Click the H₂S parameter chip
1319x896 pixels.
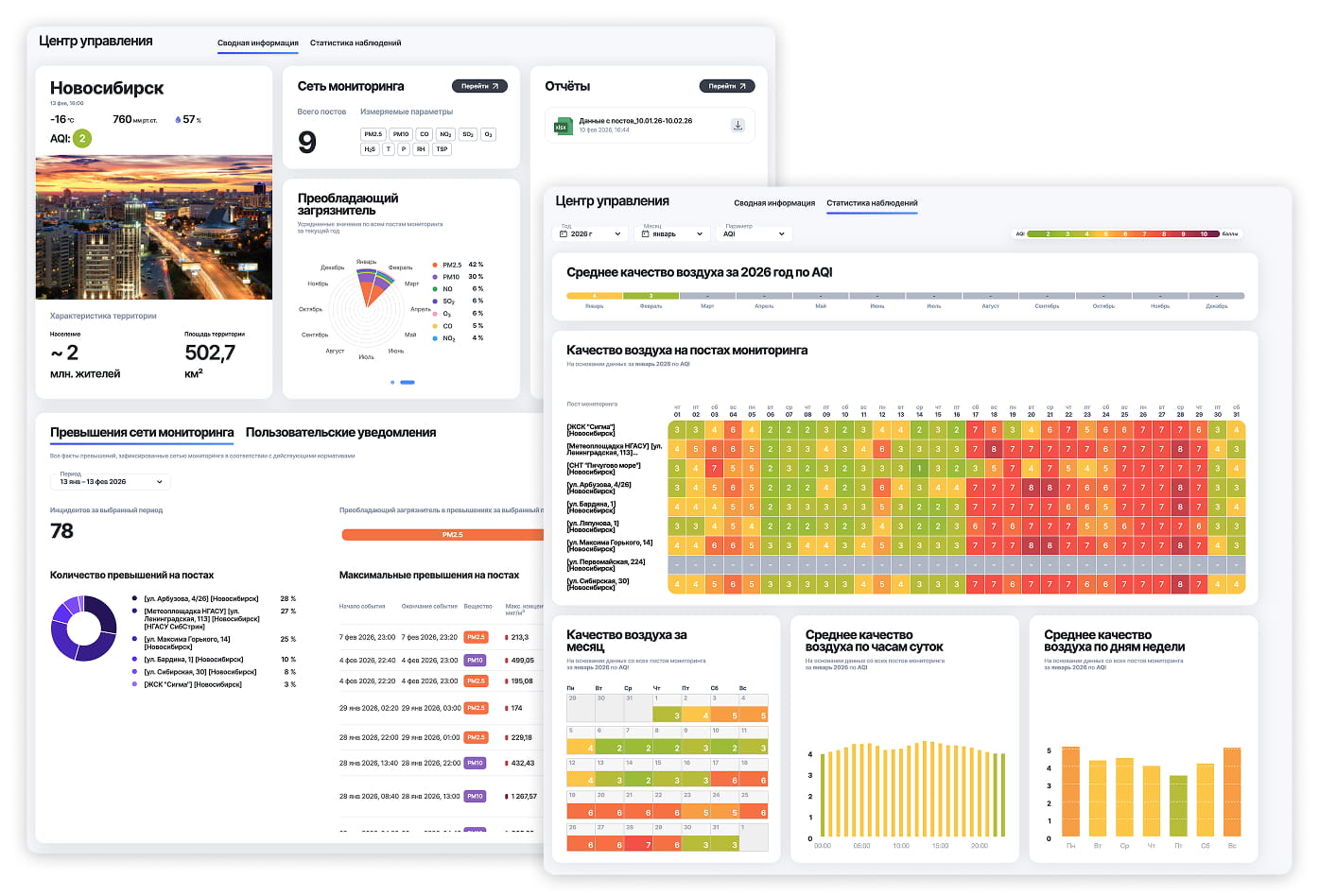coord(370,149)
